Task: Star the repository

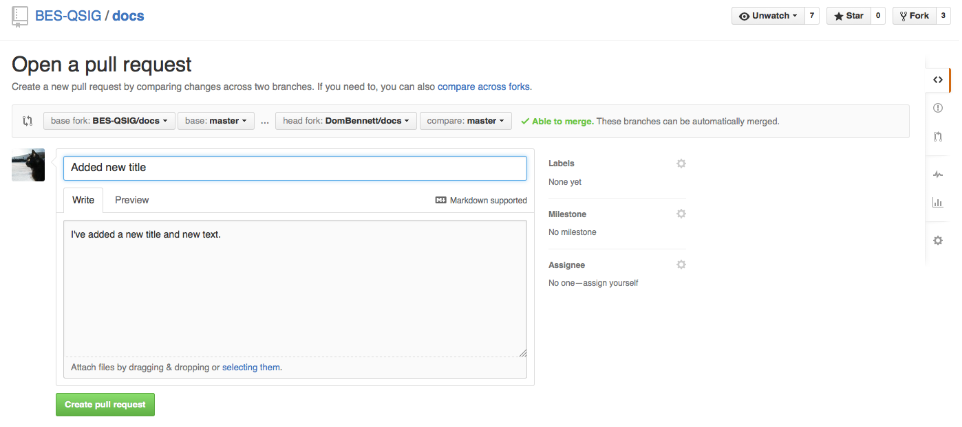Action: tap(849, 17)
